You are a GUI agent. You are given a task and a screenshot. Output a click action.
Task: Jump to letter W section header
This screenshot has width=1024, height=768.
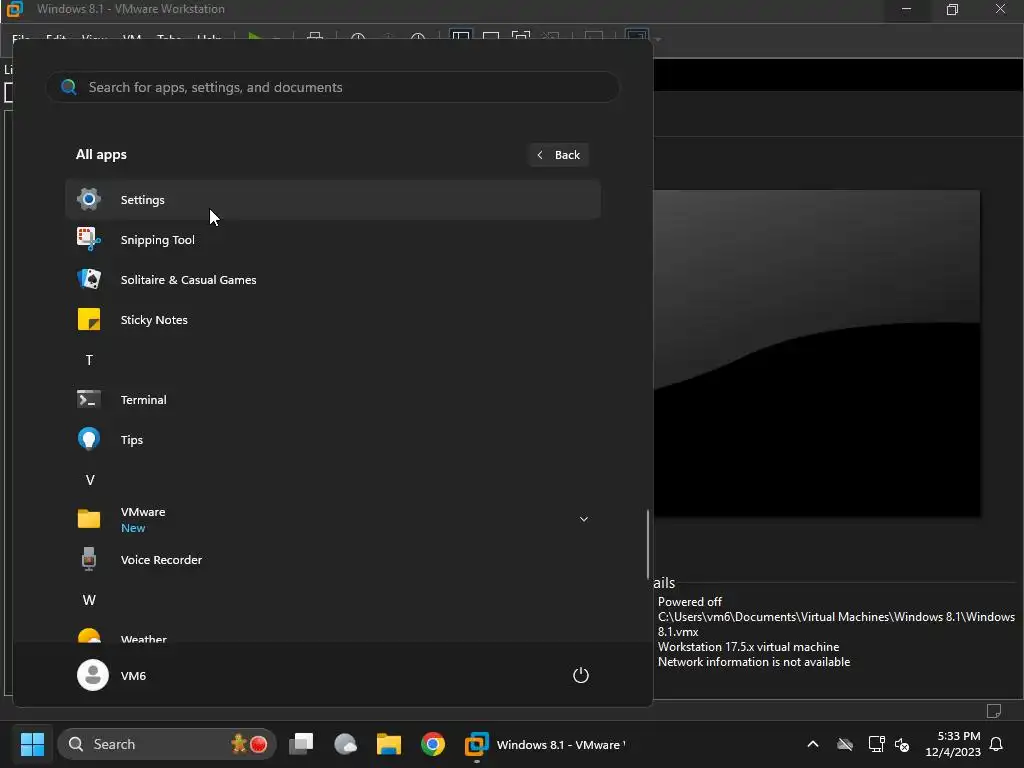coord(89,600)
